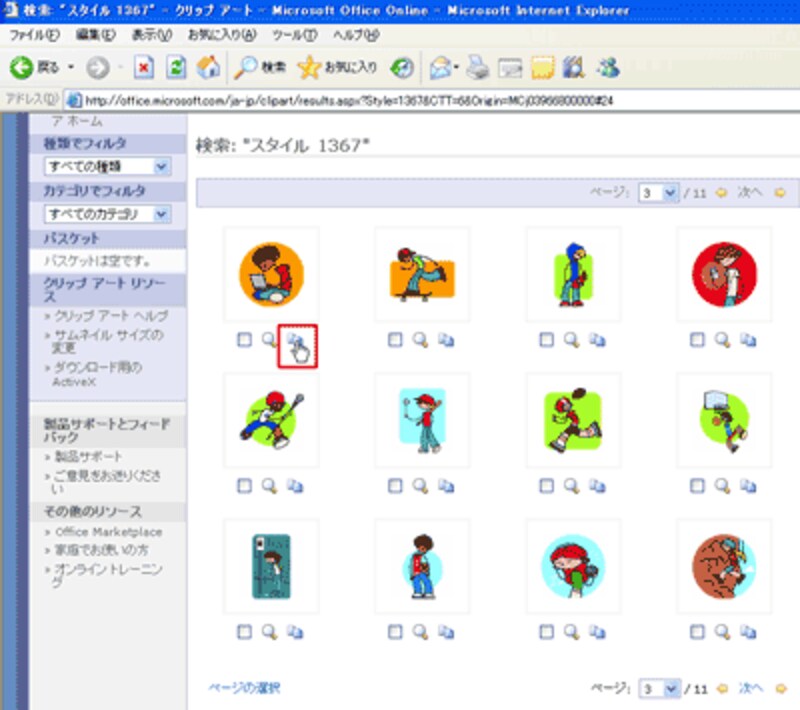Open the 表示(V) menu
Viewport: 800px width, 710px height.
(152, 35)
